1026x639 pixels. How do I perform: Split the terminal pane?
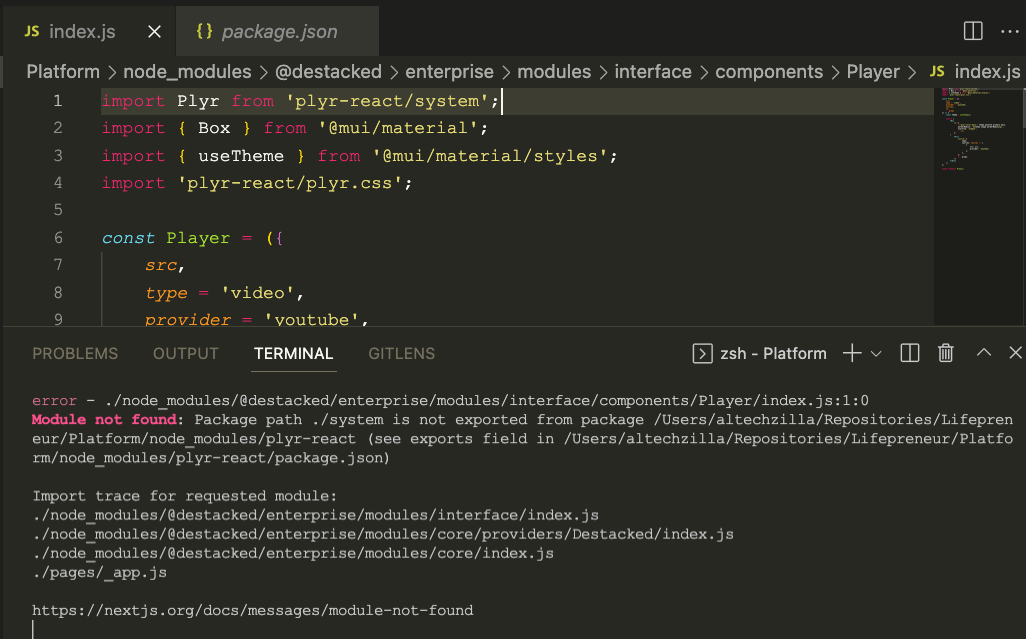pos(909,352)
